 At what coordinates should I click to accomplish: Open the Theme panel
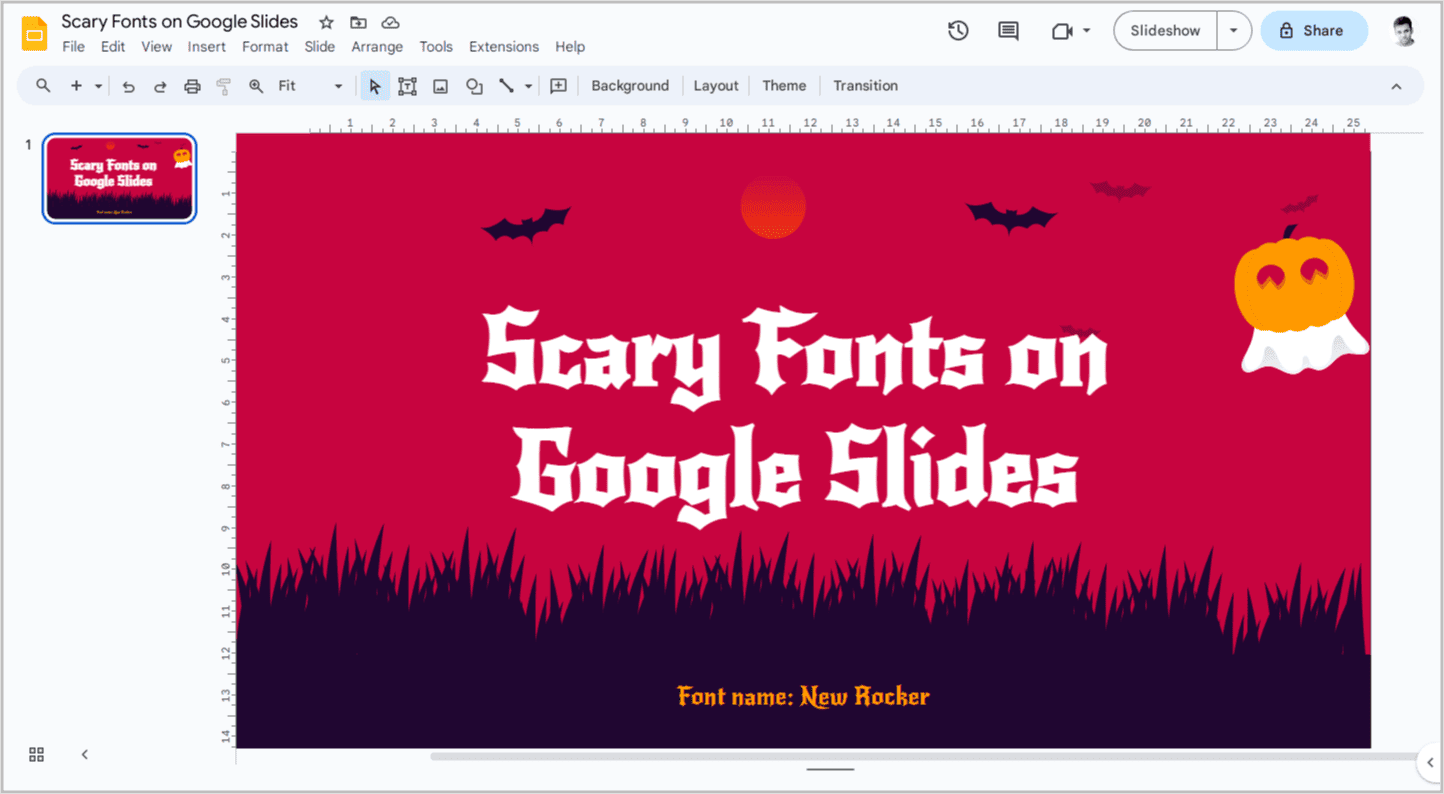[784, 86]
